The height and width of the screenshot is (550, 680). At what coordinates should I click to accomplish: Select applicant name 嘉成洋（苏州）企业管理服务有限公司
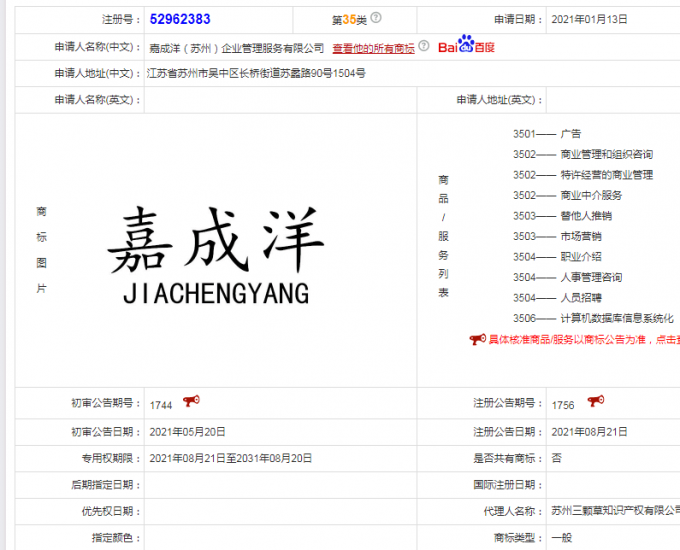[x=237, y=48]
